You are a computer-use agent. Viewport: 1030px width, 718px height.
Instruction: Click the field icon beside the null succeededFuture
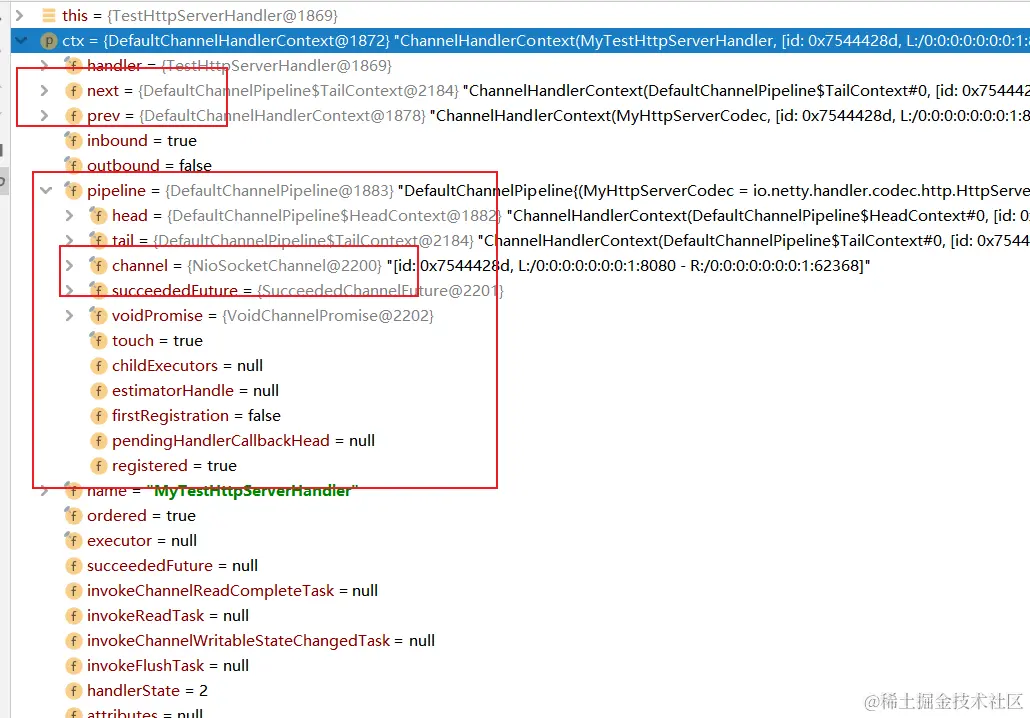tap(74, 566)
